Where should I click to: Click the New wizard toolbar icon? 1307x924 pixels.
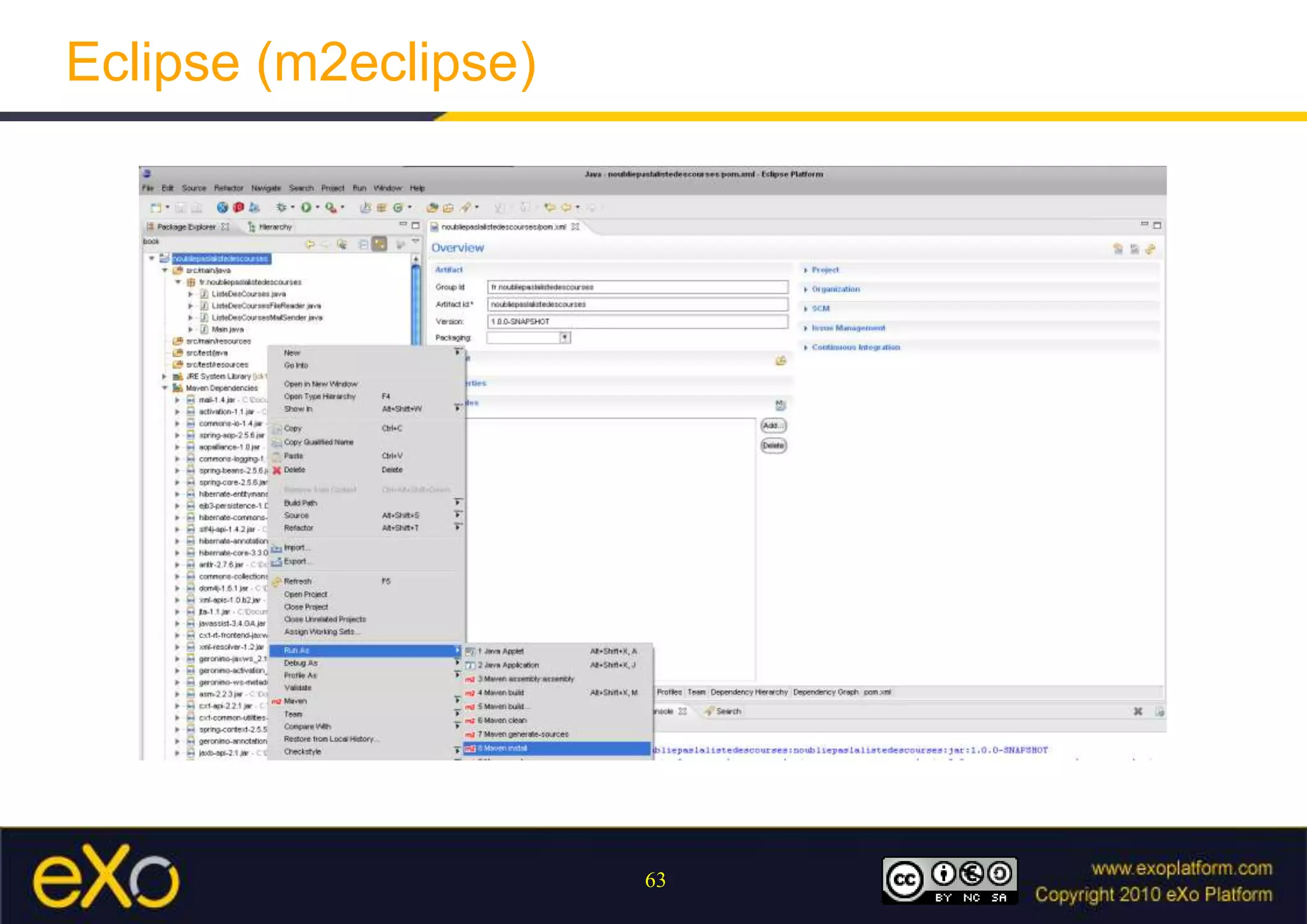pyautogui.click(x=156, y=207)
